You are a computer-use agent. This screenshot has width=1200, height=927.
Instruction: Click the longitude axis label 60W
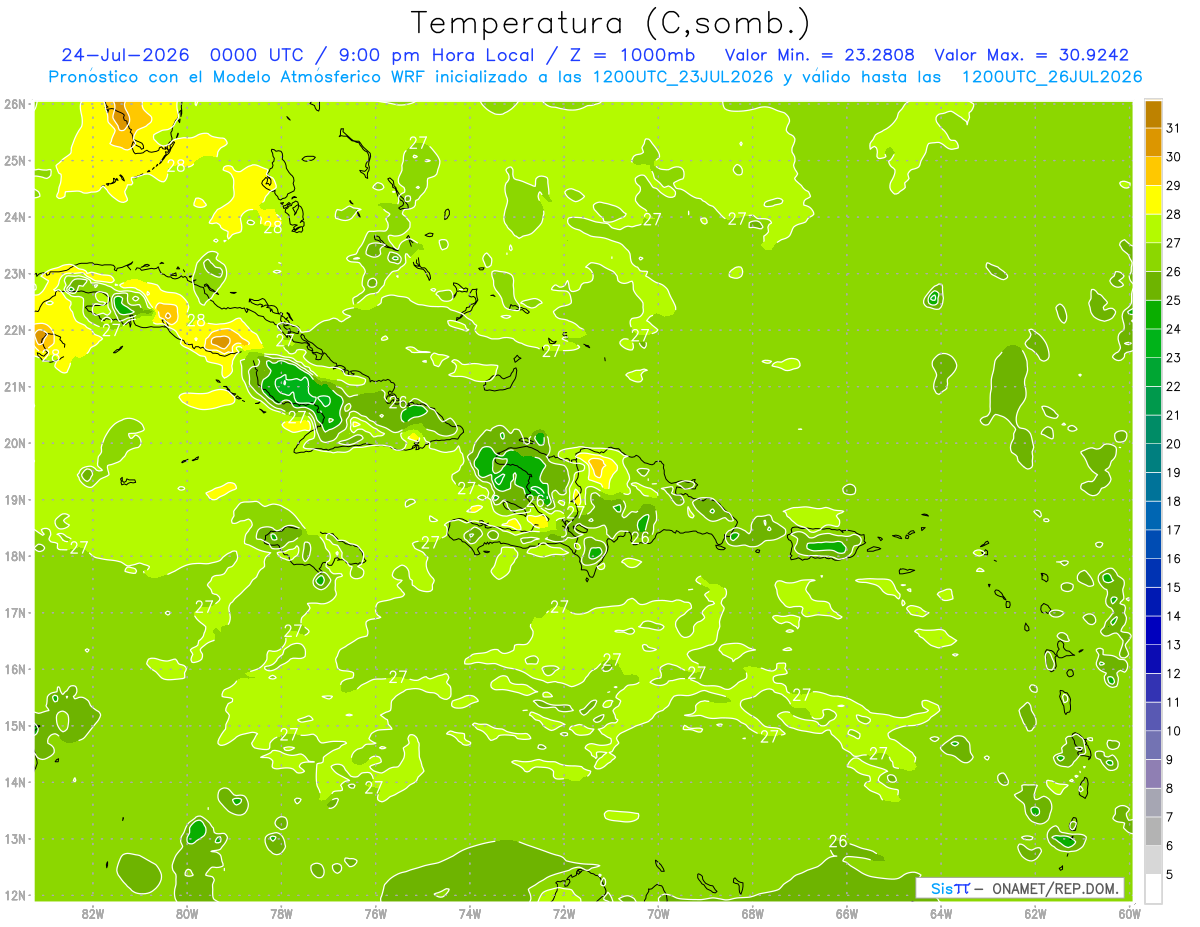[x=1128, y=913]
